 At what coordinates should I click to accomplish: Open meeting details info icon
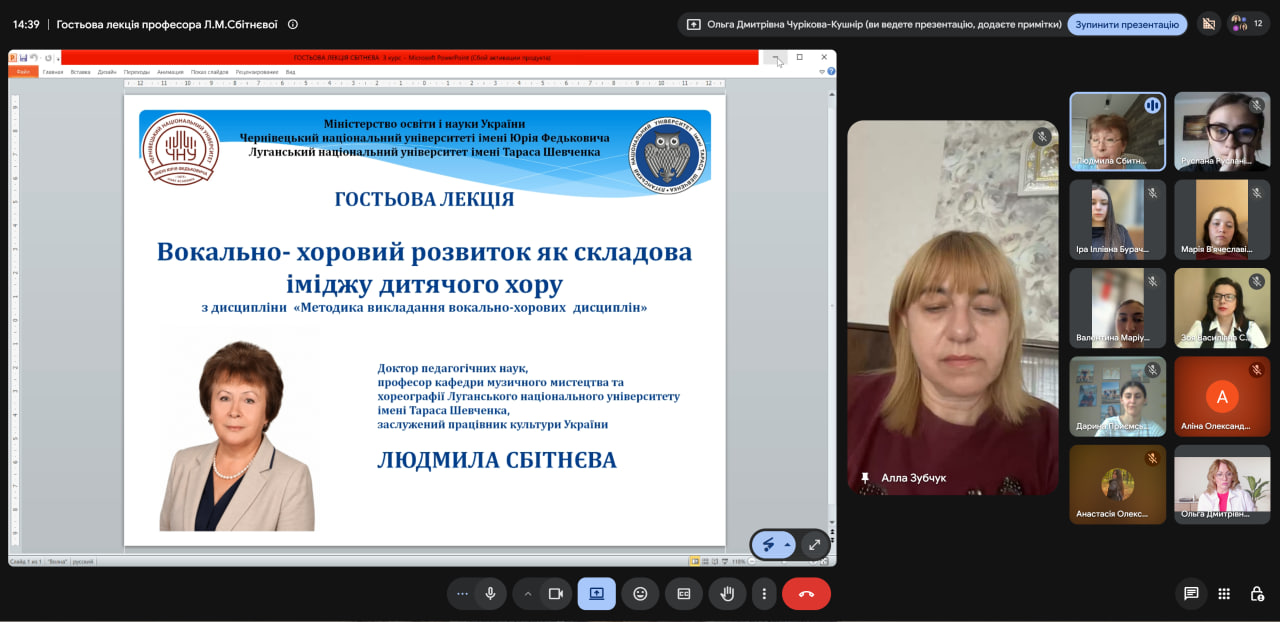coord(293,24)
